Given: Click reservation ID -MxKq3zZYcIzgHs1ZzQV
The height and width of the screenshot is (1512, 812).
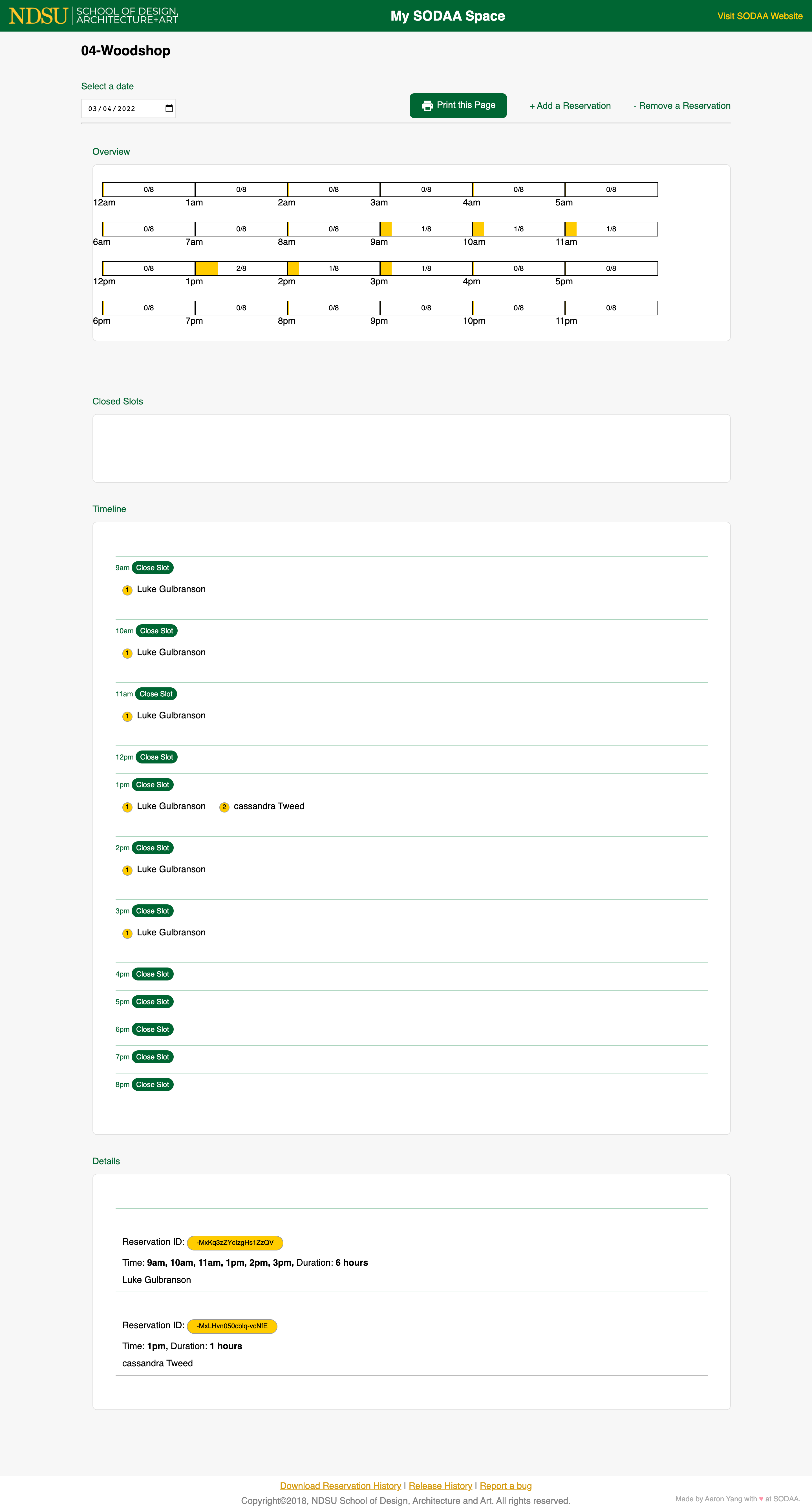Looking at the screenshot, I should point(235,1243).
